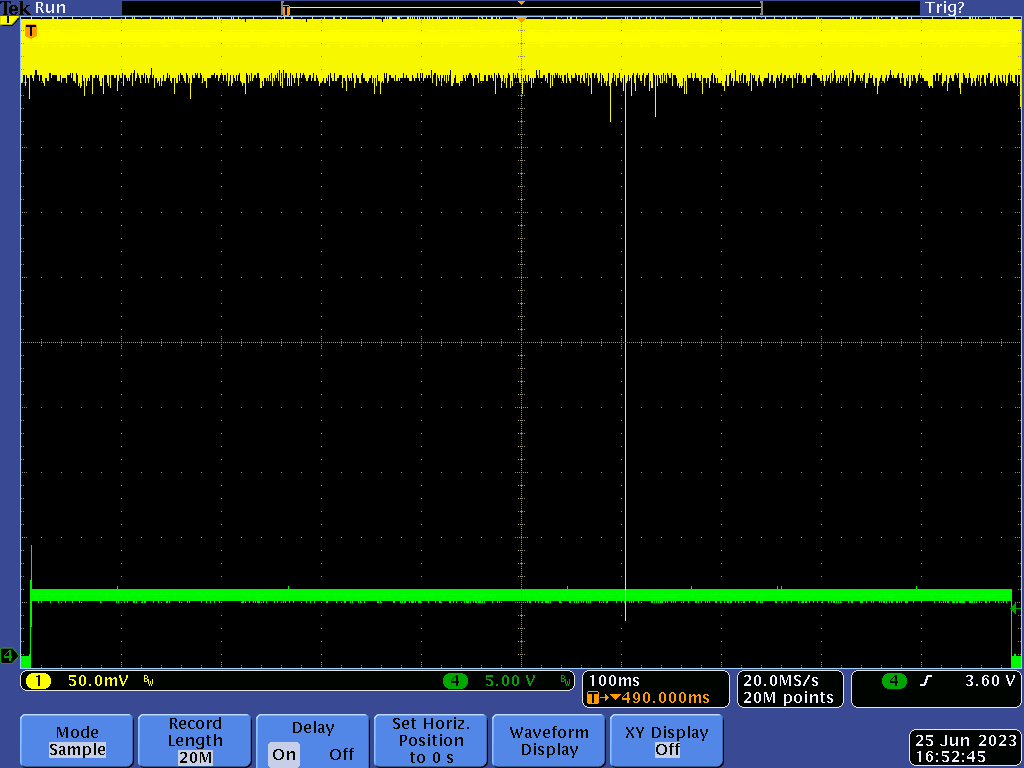Click the yellow channel 1 badge in readout
This screenshot has width=1024, height=768.
tap(38, 681)
